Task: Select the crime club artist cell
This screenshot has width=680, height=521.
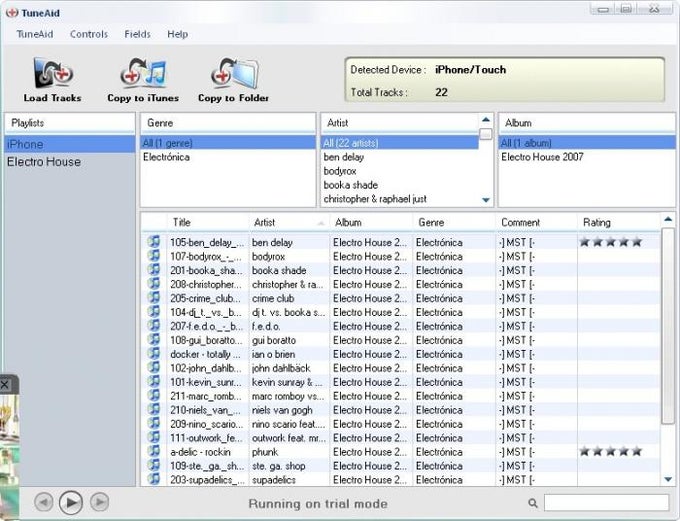Action: click(289, 298)
